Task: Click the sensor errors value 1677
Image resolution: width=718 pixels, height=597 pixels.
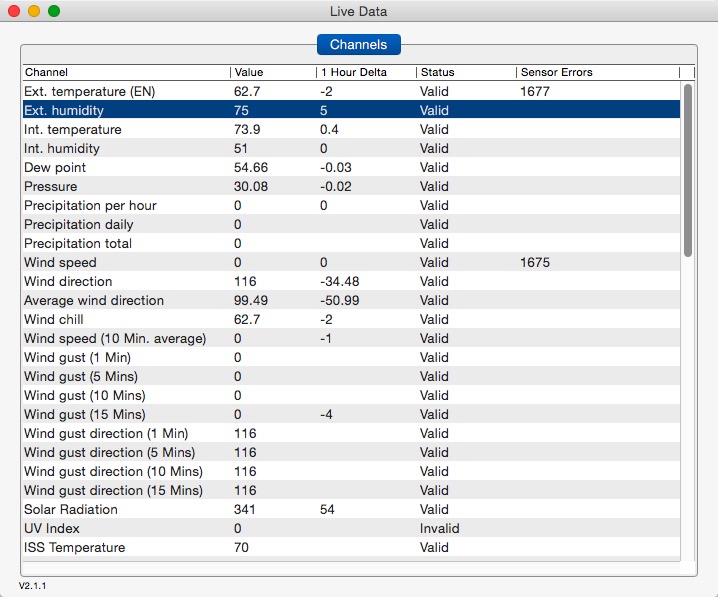Action: 535,92
